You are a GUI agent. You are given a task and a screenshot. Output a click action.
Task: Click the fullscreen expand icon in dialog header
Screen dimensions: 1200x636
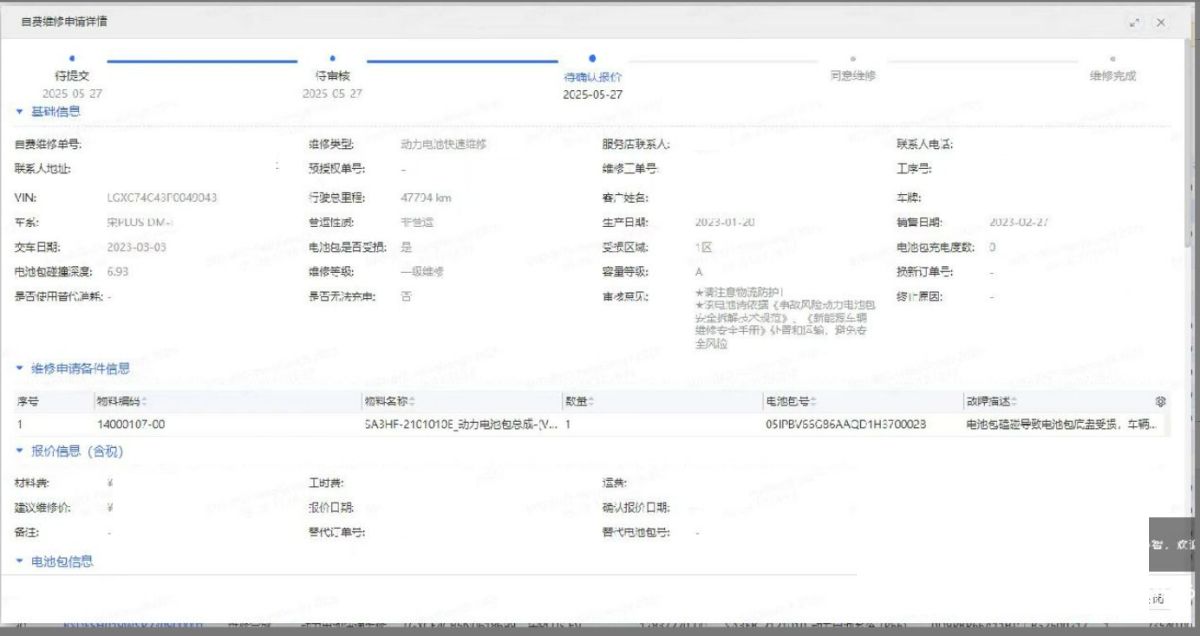[x=1134, y=22]
